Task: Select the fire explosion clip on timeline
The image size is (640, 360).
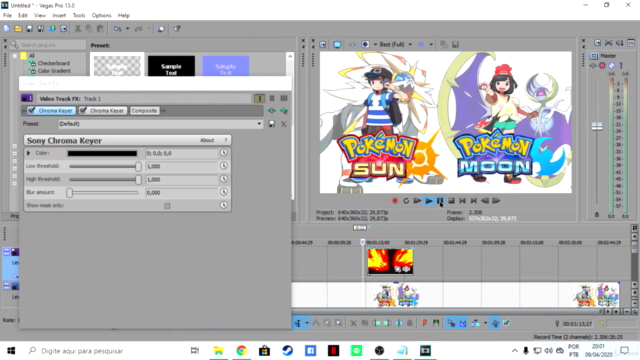Action: (390, 261)
